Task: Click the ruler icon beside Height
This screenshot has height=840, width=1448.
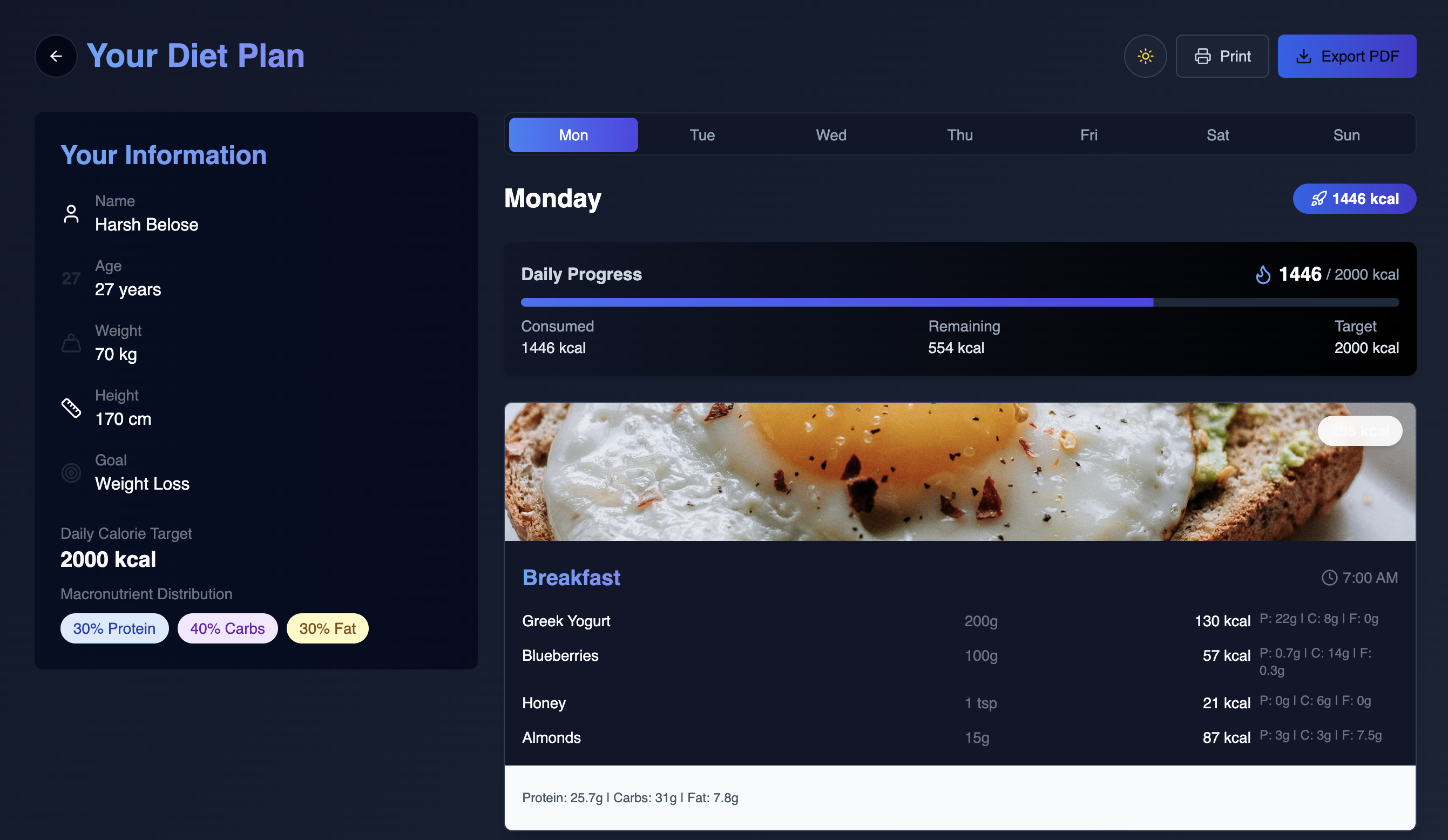Action: coord(71,408)
